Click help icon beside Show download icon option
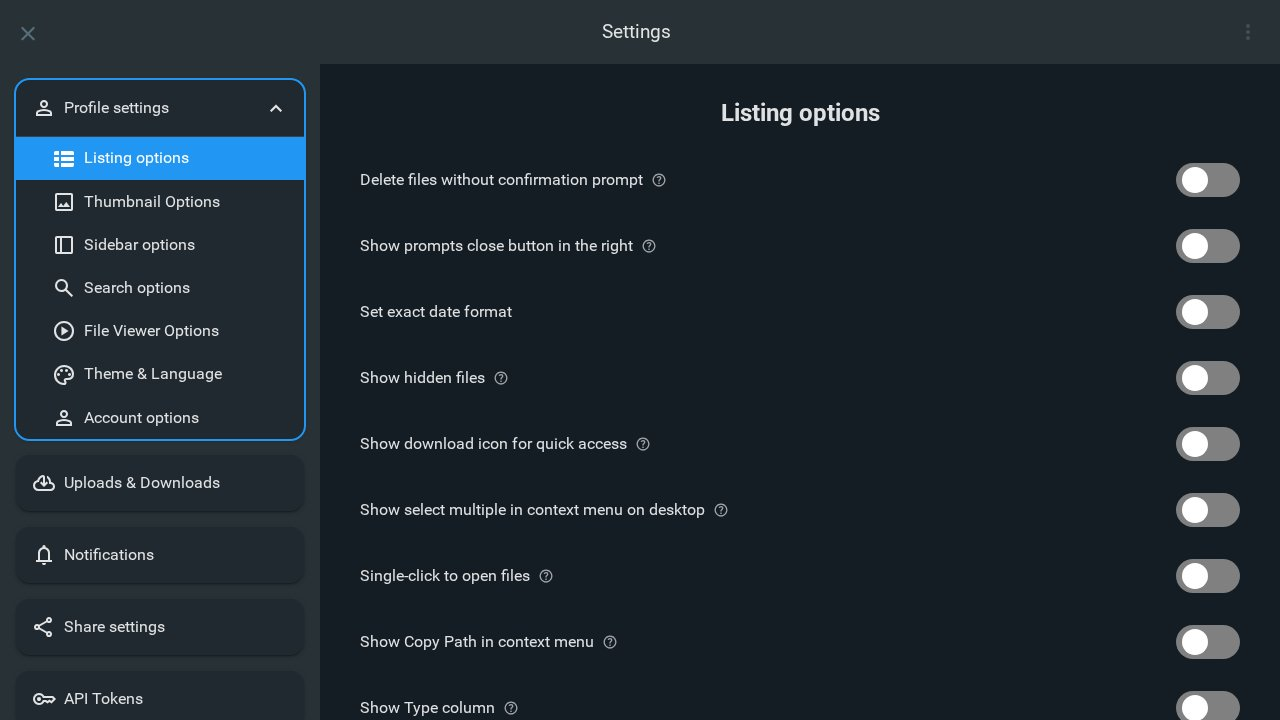1280x720 pixels. click(643, 444)
